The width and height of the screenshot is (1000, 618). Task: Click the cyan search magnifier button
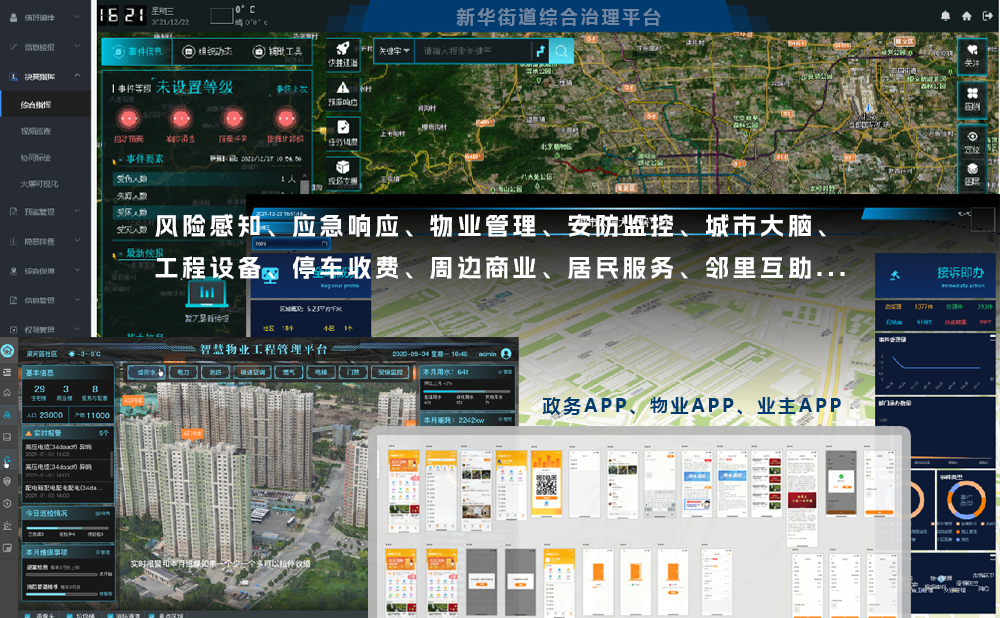(562, 51)
